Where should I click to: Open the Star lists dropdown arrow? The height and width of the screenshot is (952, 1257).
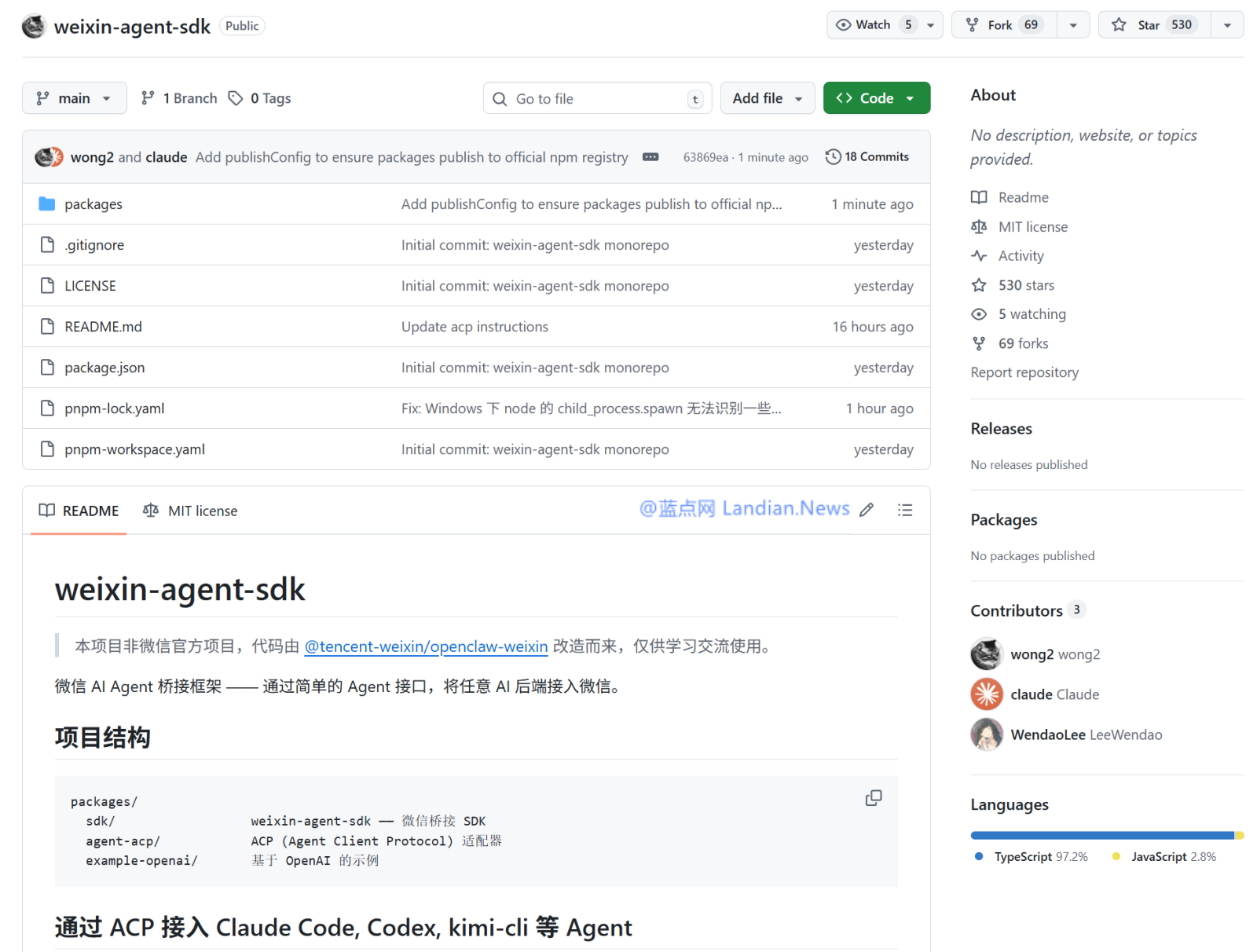point(1227,25)
